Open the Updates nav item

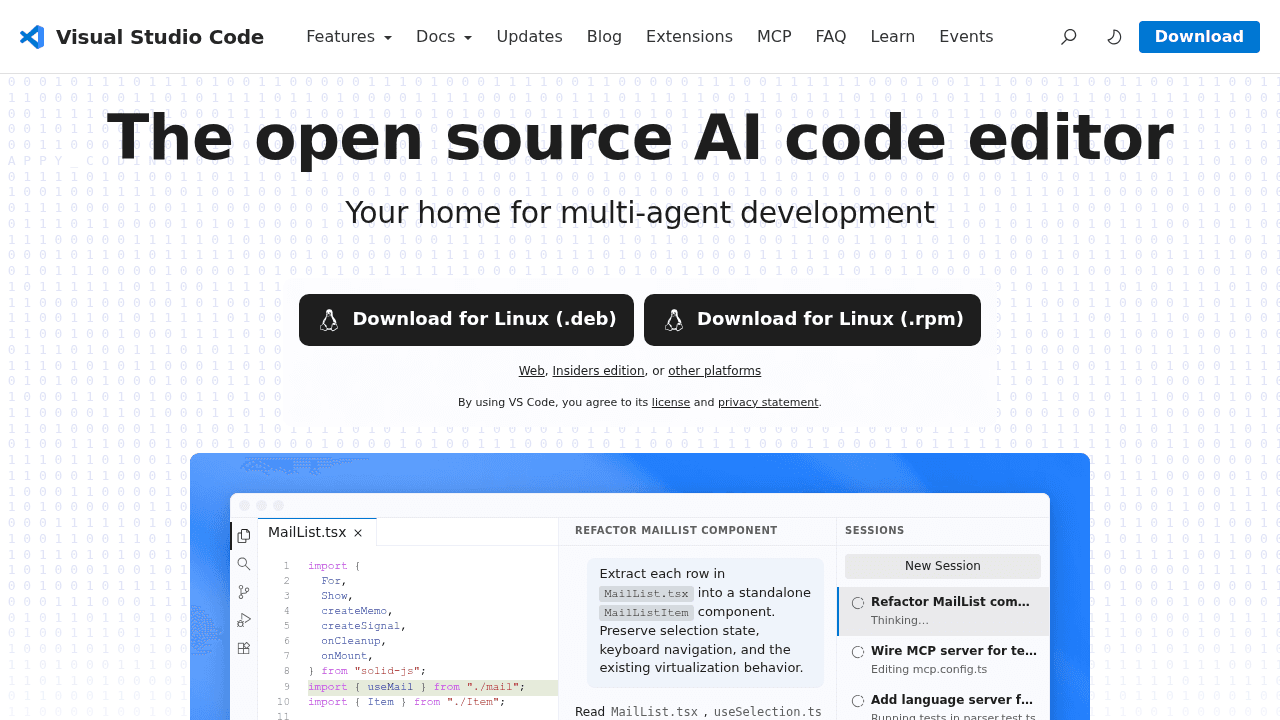click(529, 37)
